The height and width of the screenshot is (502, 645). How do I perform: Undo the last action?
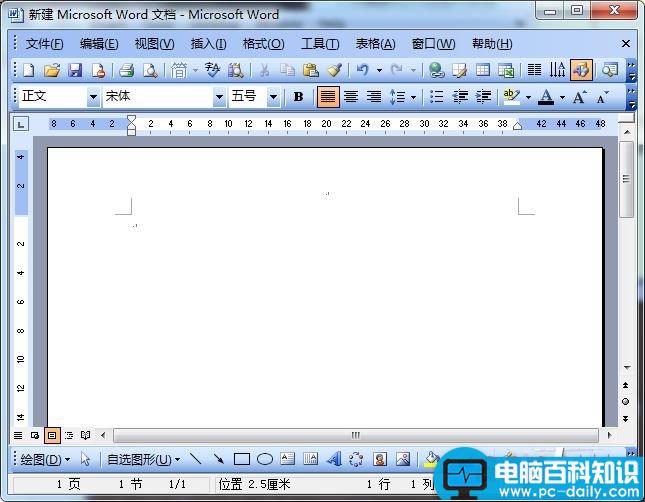pyautogui.click(x=362, y=70)
